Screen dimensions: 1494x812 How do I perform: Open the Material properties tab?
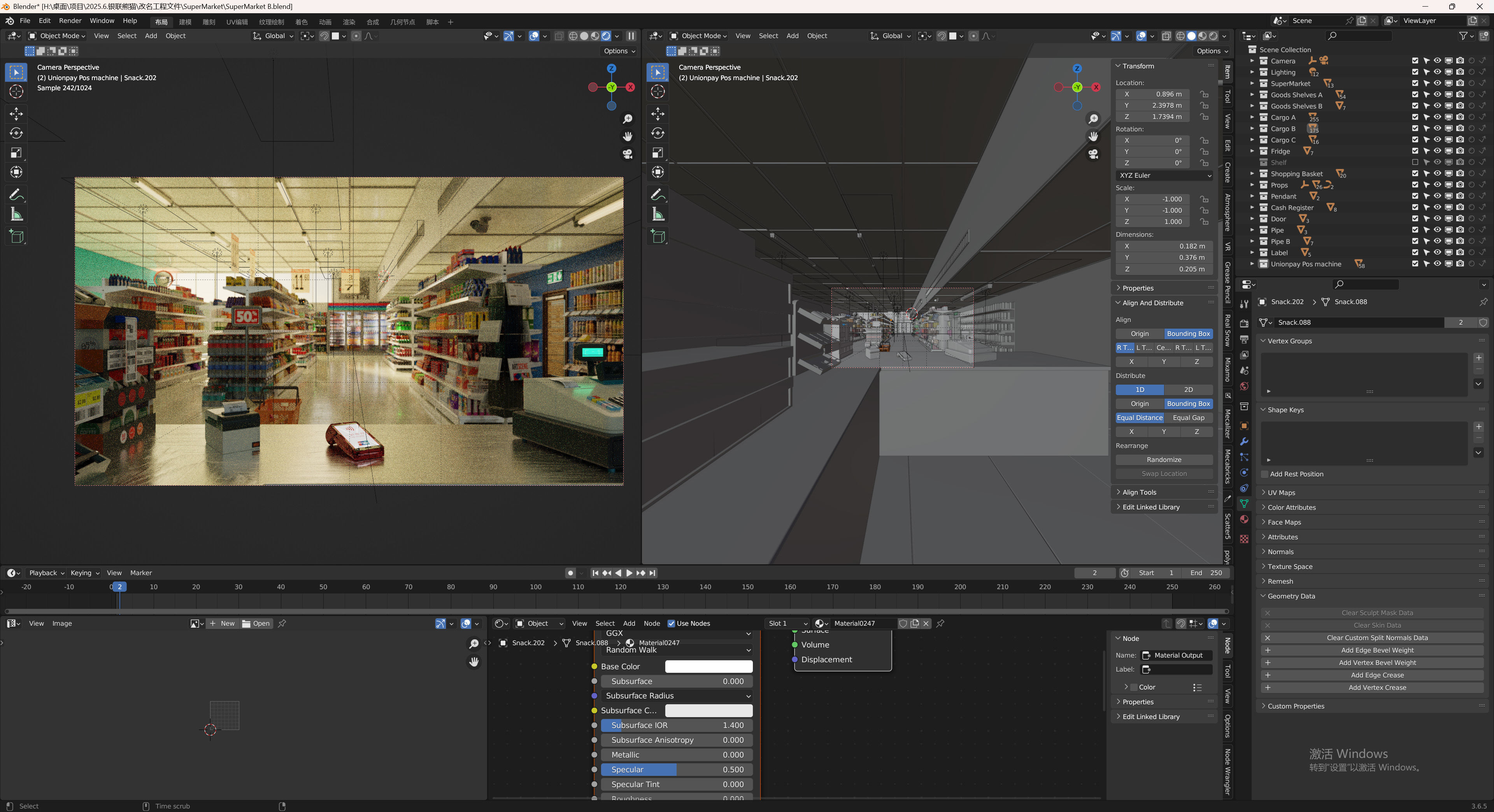tap(1244, 519)
